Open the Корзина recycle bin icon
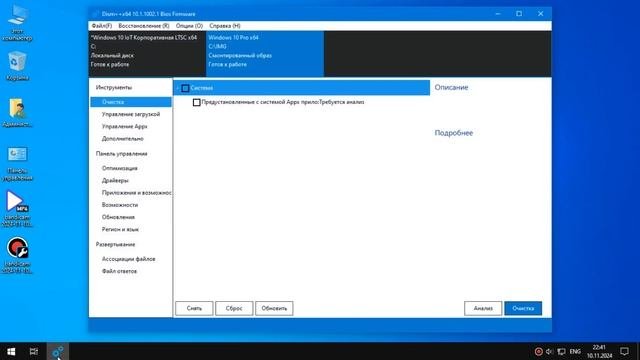 (x=17, y=65)
